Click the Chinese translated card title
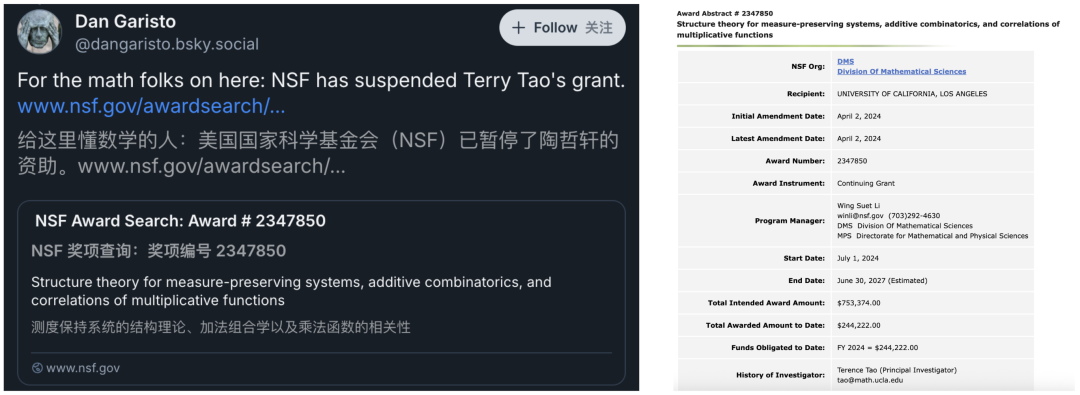Viewport: 1080px width, 395px height. (158, 251)
